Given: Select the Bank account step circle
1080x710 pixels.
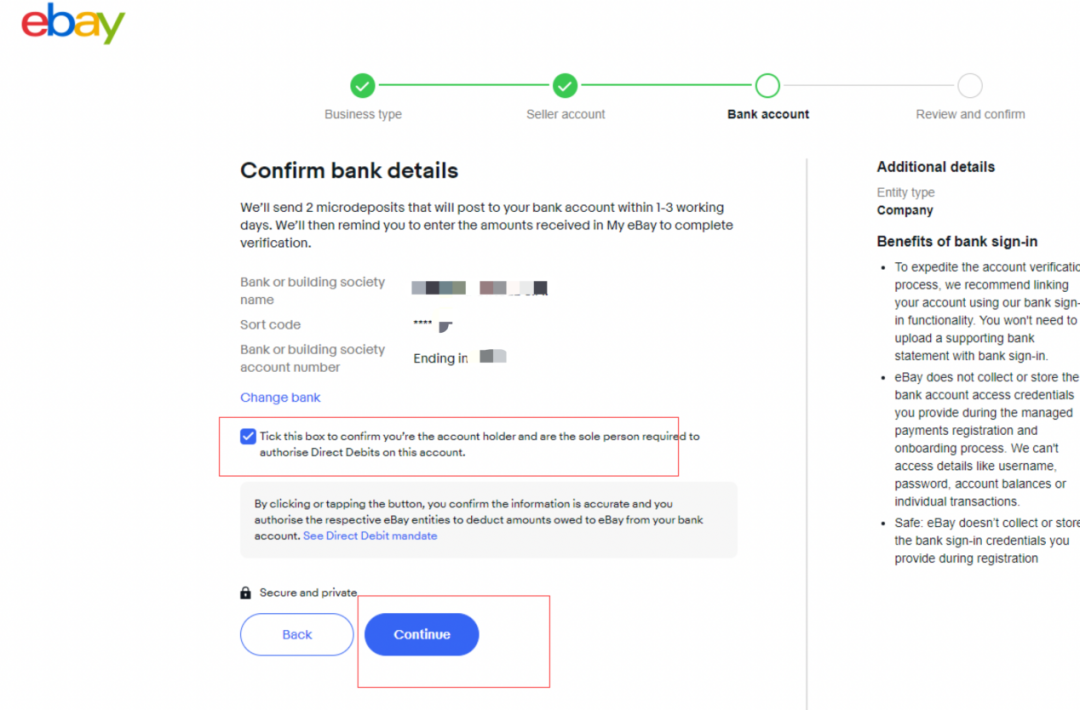Looking at the screenshot, I should (x=767, y=86).
